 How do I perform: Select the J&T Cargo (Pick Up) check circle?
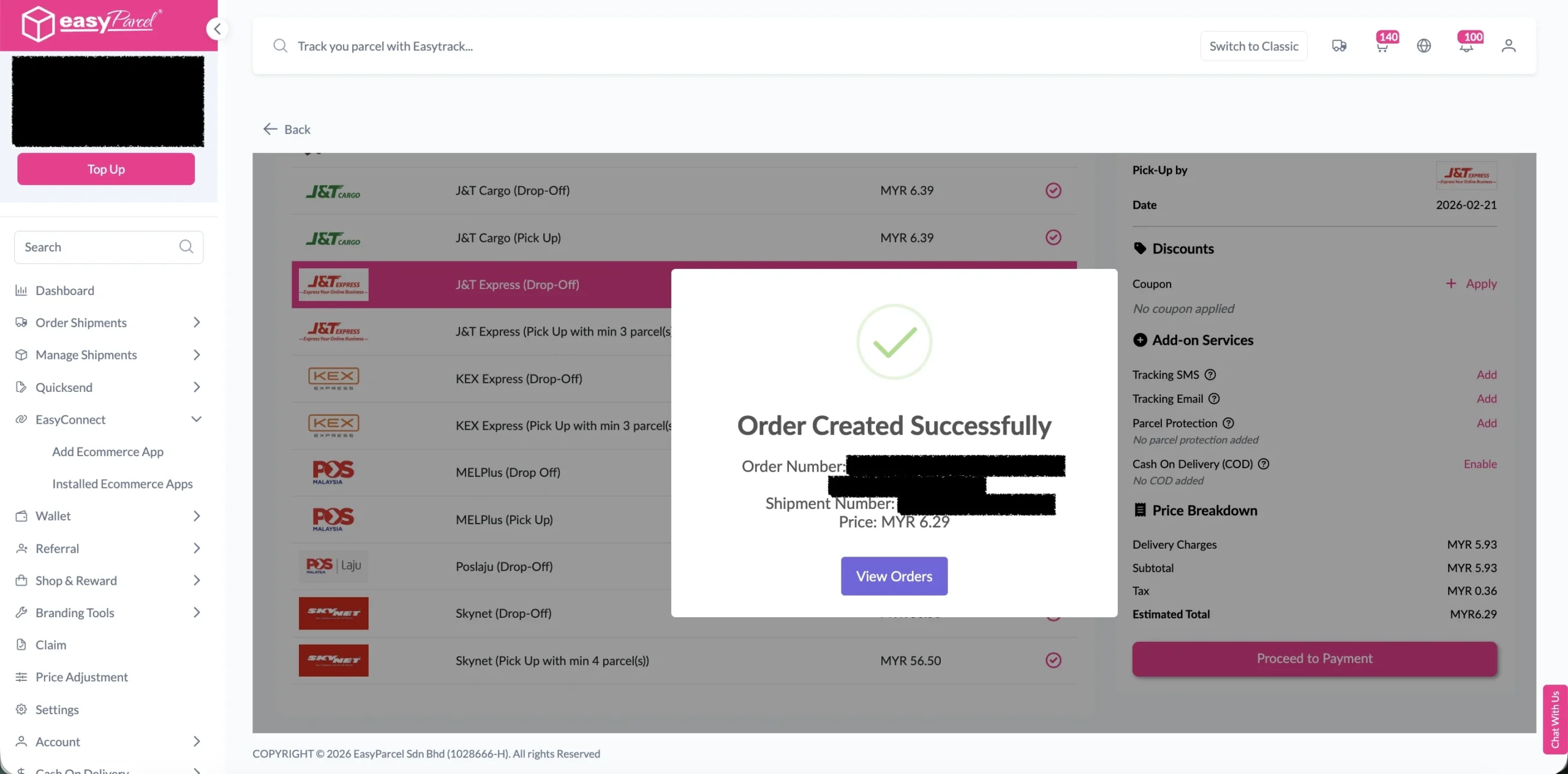(x=1053, y=238)
